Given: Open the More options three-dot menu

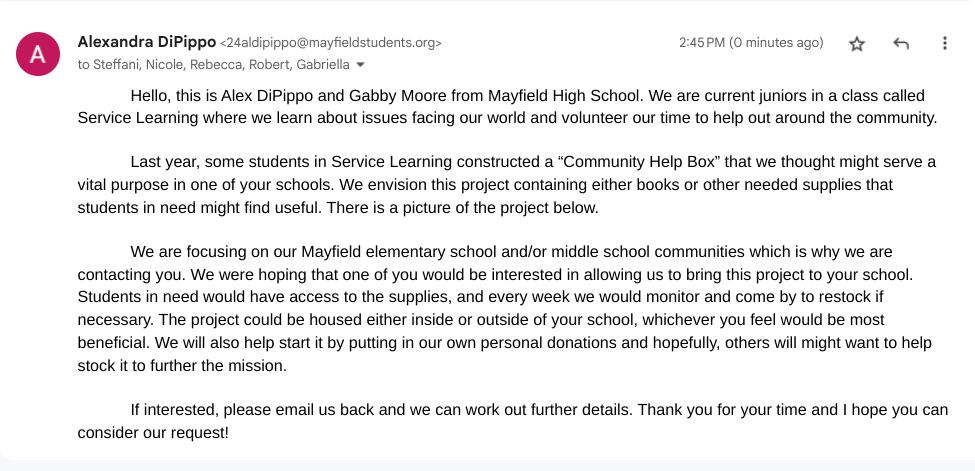Looking at the screenshot, I should 945,44.
